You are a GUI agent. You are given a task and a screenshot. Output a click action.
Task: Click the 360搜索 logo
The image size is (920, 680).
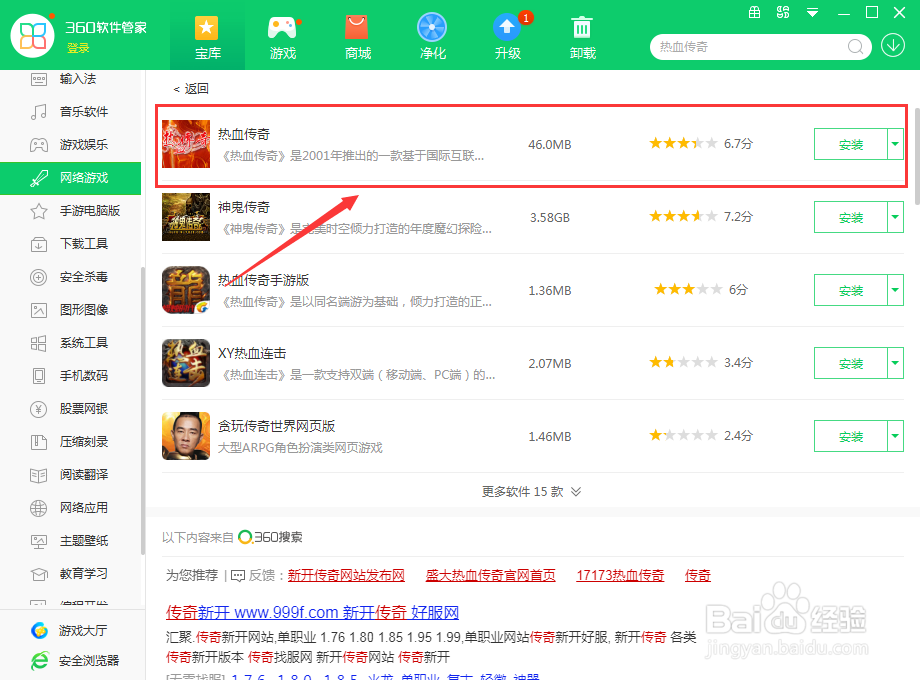pyautogui.click(x=270, y=537)
